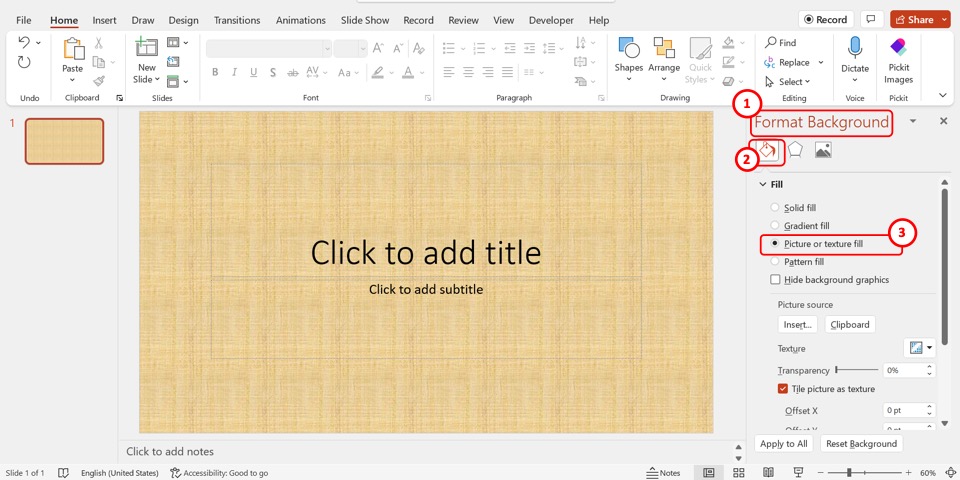960x480 pixels.
Task: Select the Pattern fill radio option
Action: tap(775, 261)
